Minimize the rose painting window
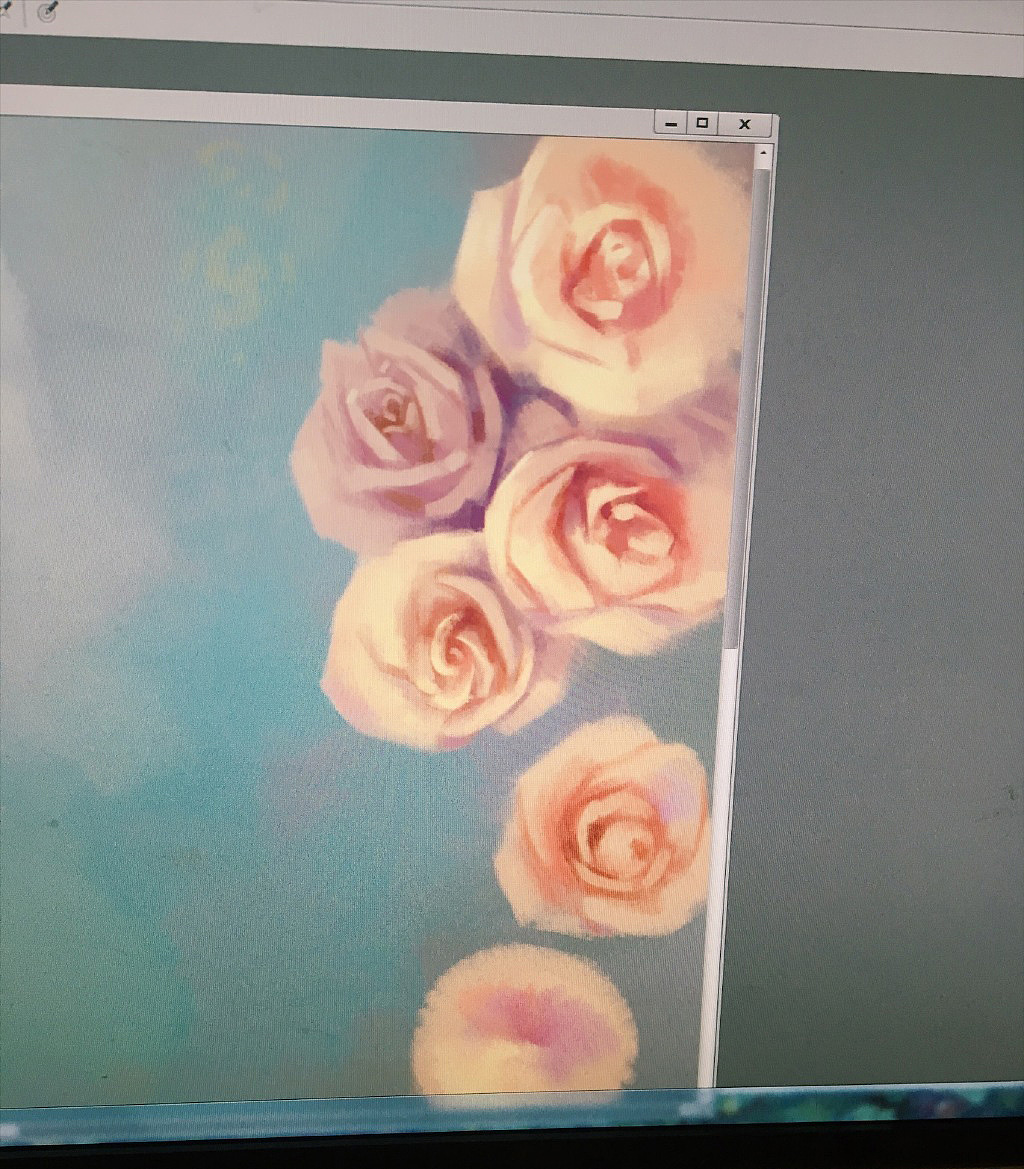The image size is (1024, 1169). 671,123
